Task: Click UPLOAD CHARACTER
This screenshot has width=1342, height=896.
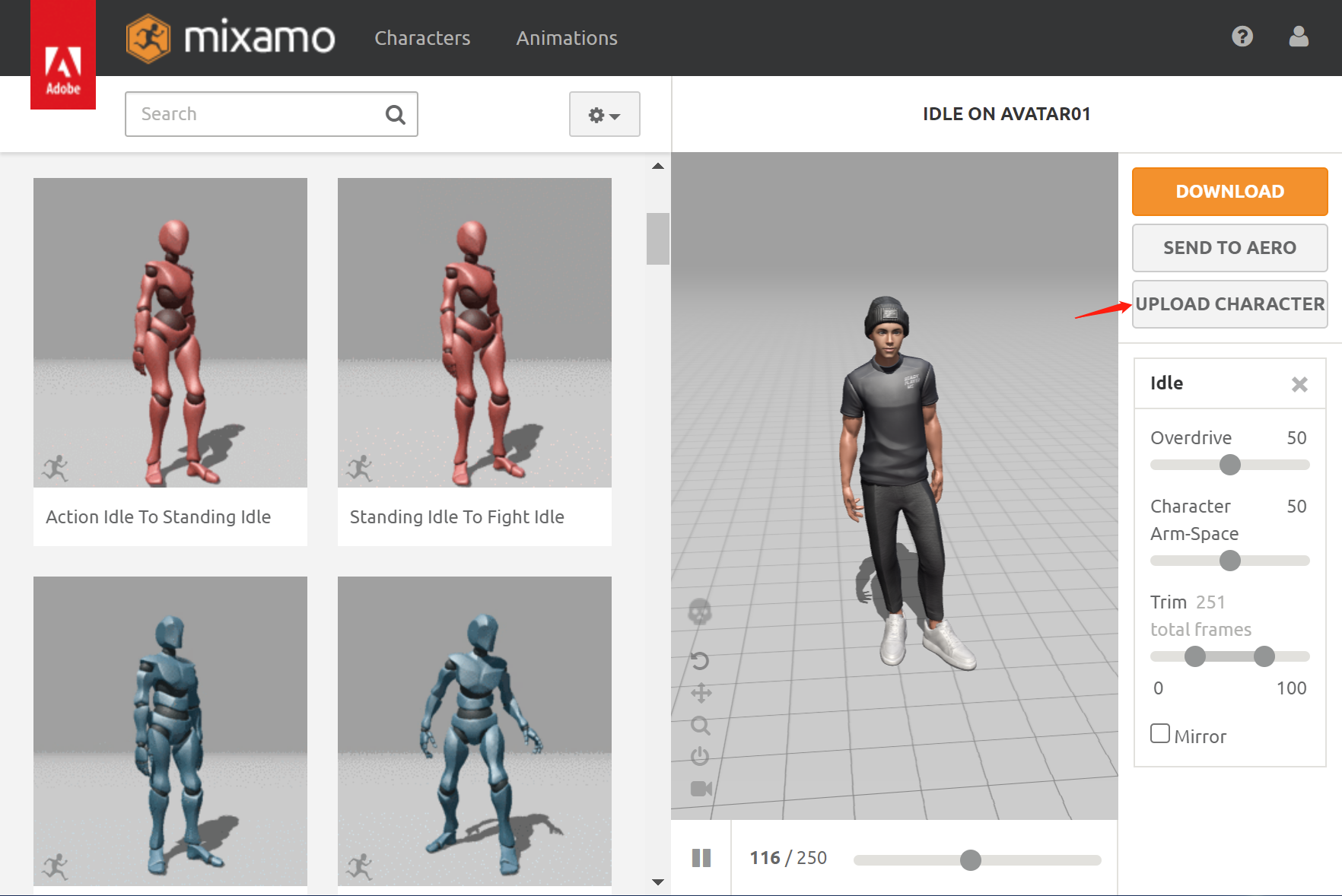Action: pyautogui.click(x=1229, y=303)
